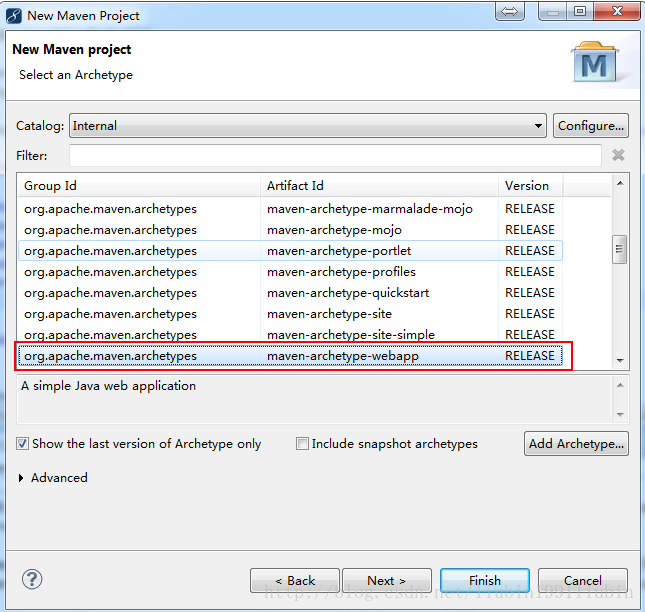645x612 pixels.
Task: Cancel the New Maven Project dialog
Action: [x=583, y=580]
